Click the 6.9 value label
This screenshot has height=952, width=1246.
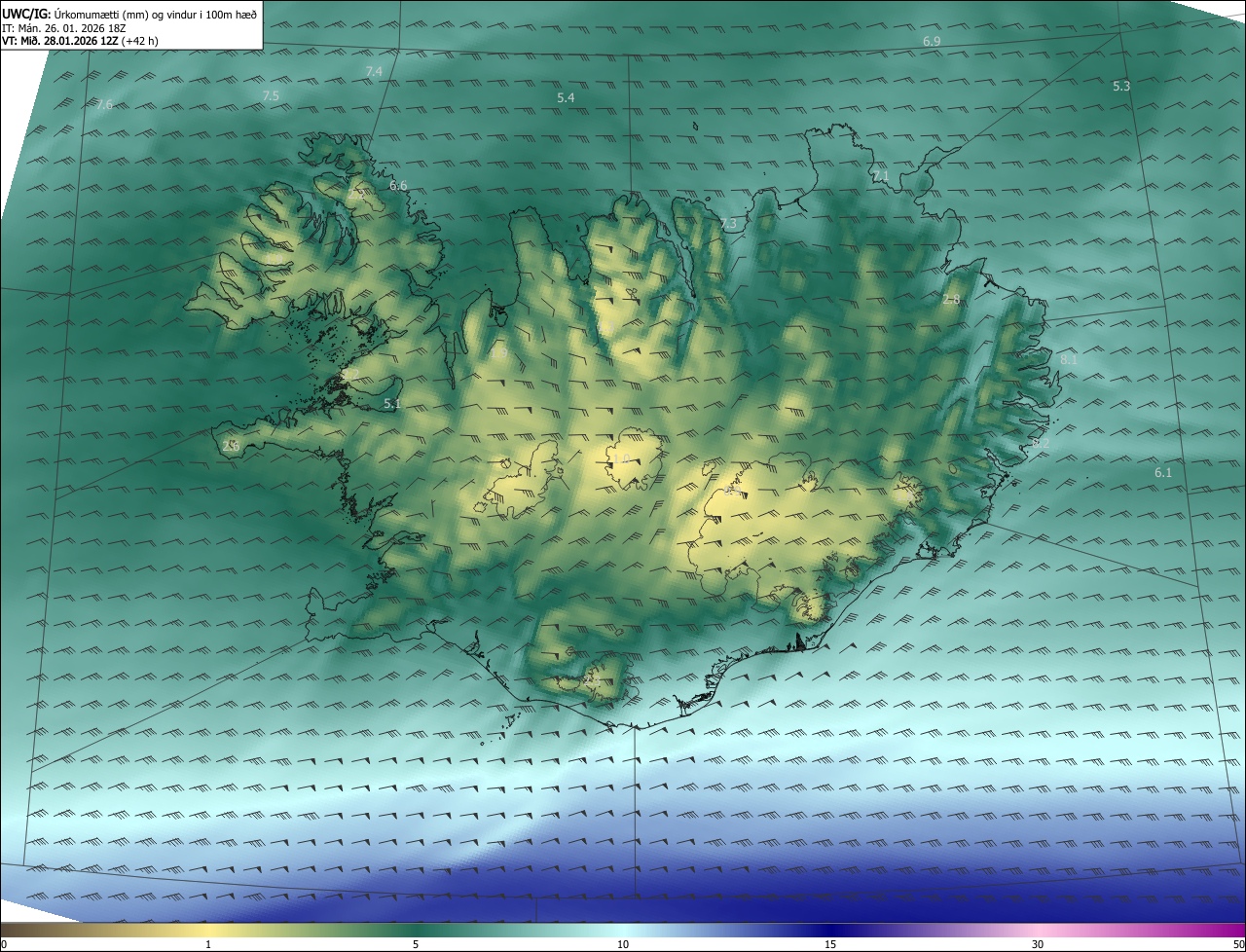click(932, 42)
